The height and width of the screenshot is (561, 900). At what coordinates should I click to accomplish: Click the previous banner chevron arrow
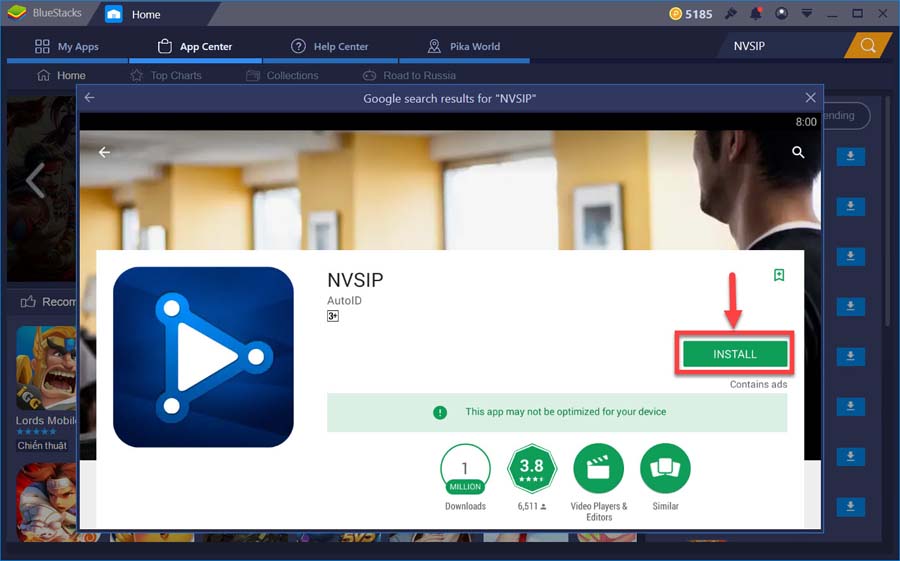pyautogui.click(x=36, y=180)
